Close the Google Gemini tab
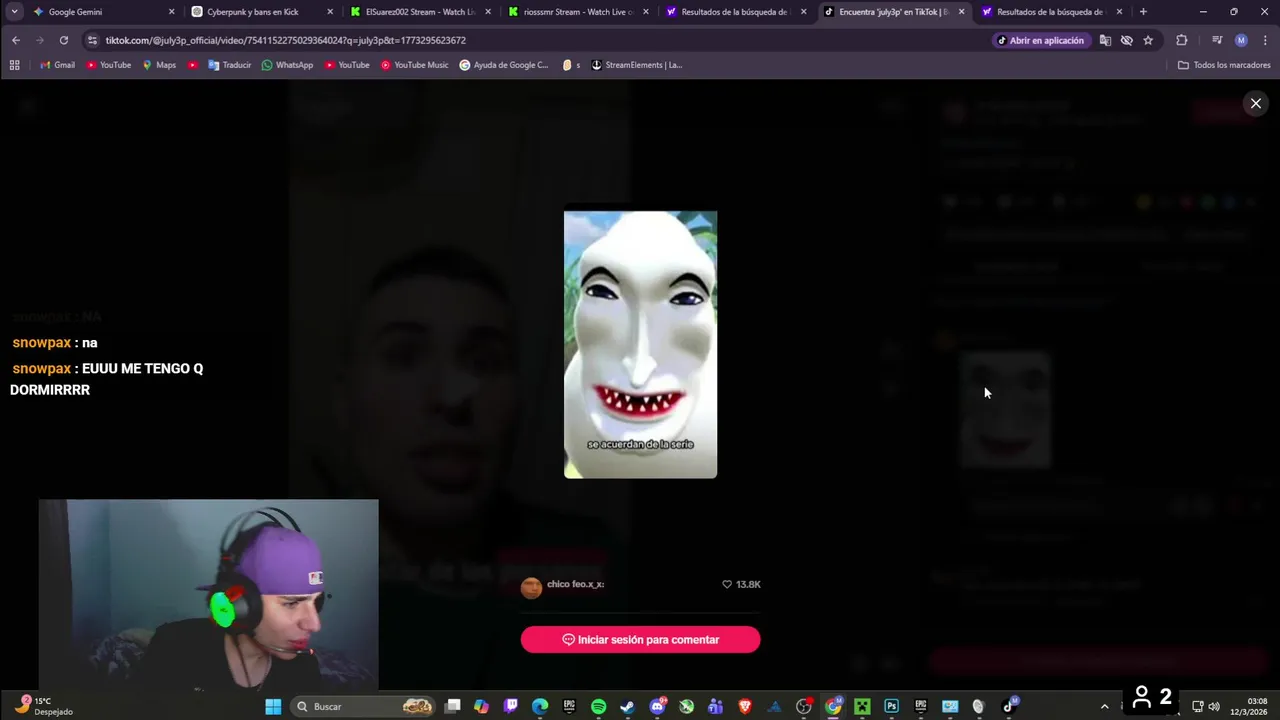This screenshot has width=1280, height=720. tap(172, 12)
